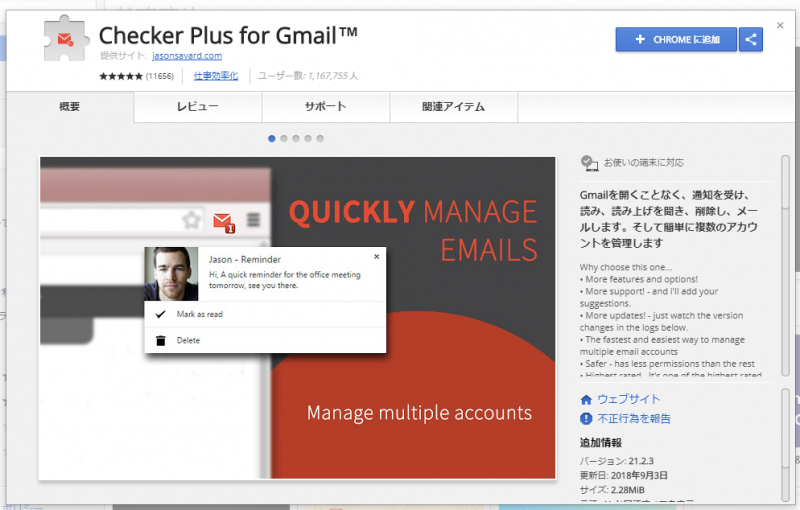
Task: Select the first carousel dot
Action: (271, 139)
